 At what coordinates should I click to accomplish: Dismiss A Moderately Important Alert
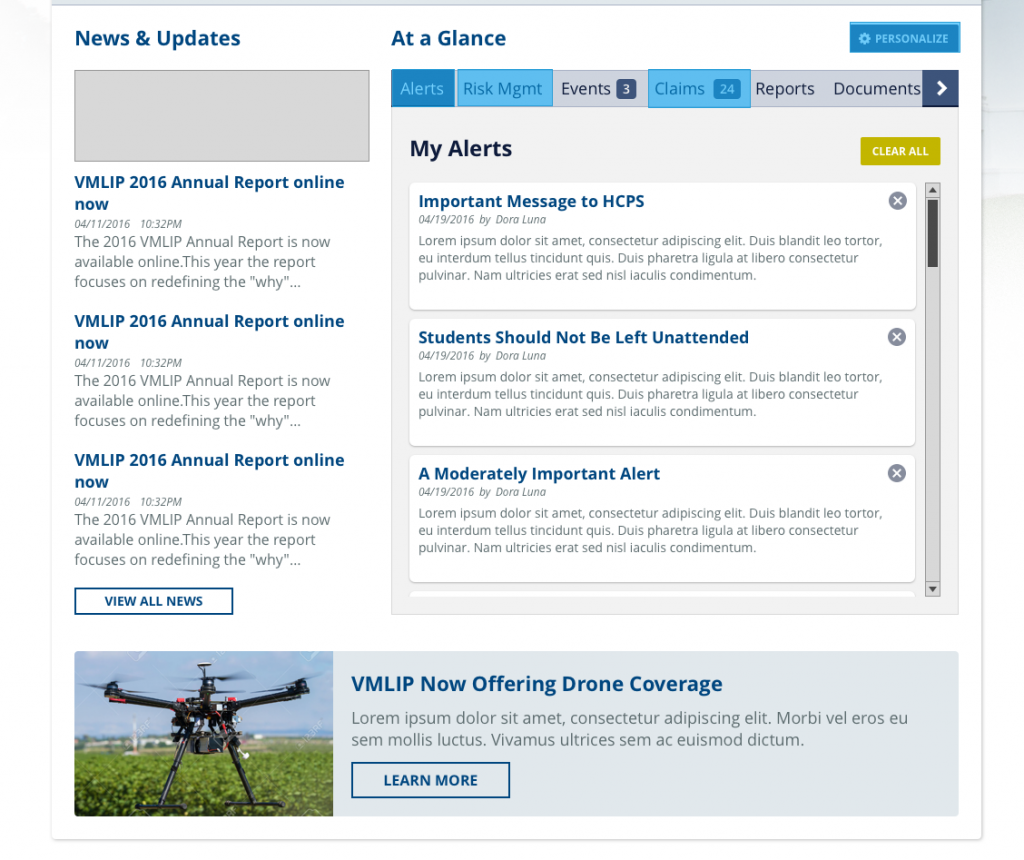coord(897,473)
